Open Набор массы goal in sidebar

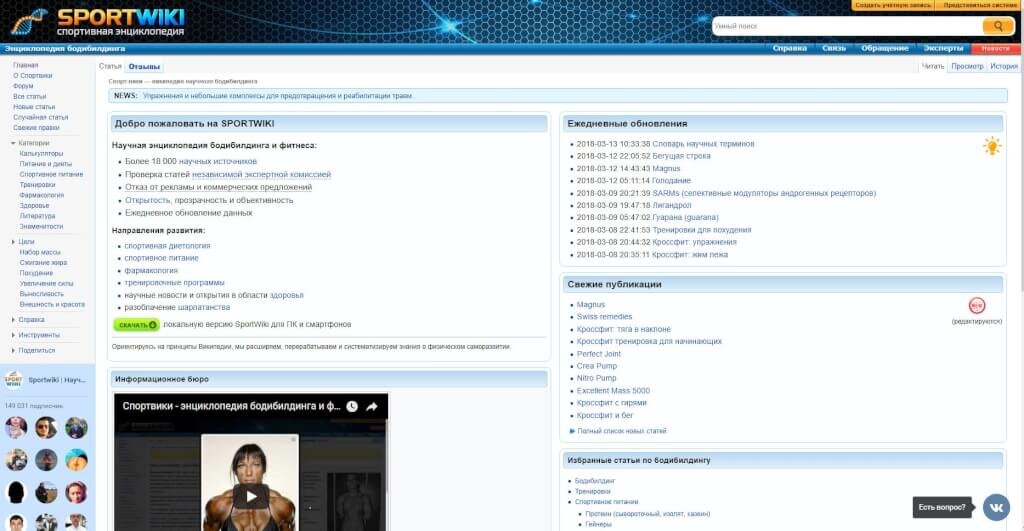[40, 252]
